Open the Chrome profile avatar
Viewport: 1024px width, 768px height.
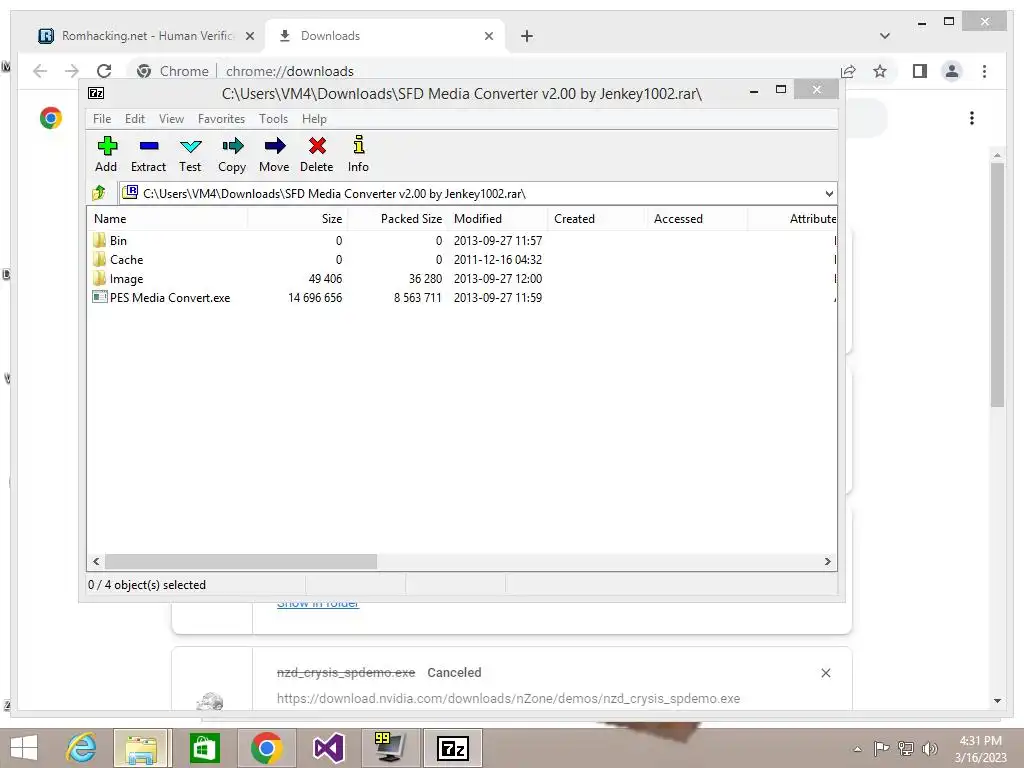pyautogui.click(x=952, y=71)
